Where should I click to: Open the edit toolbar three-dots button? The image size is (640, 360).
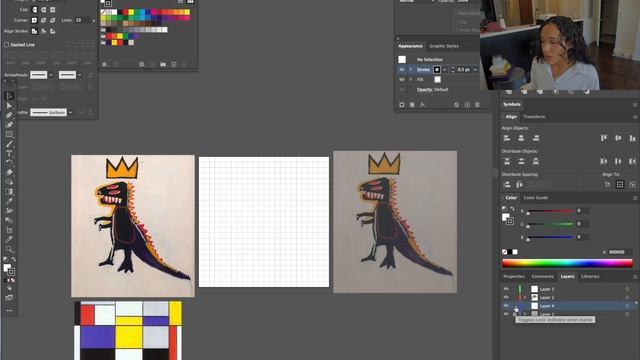9,311
